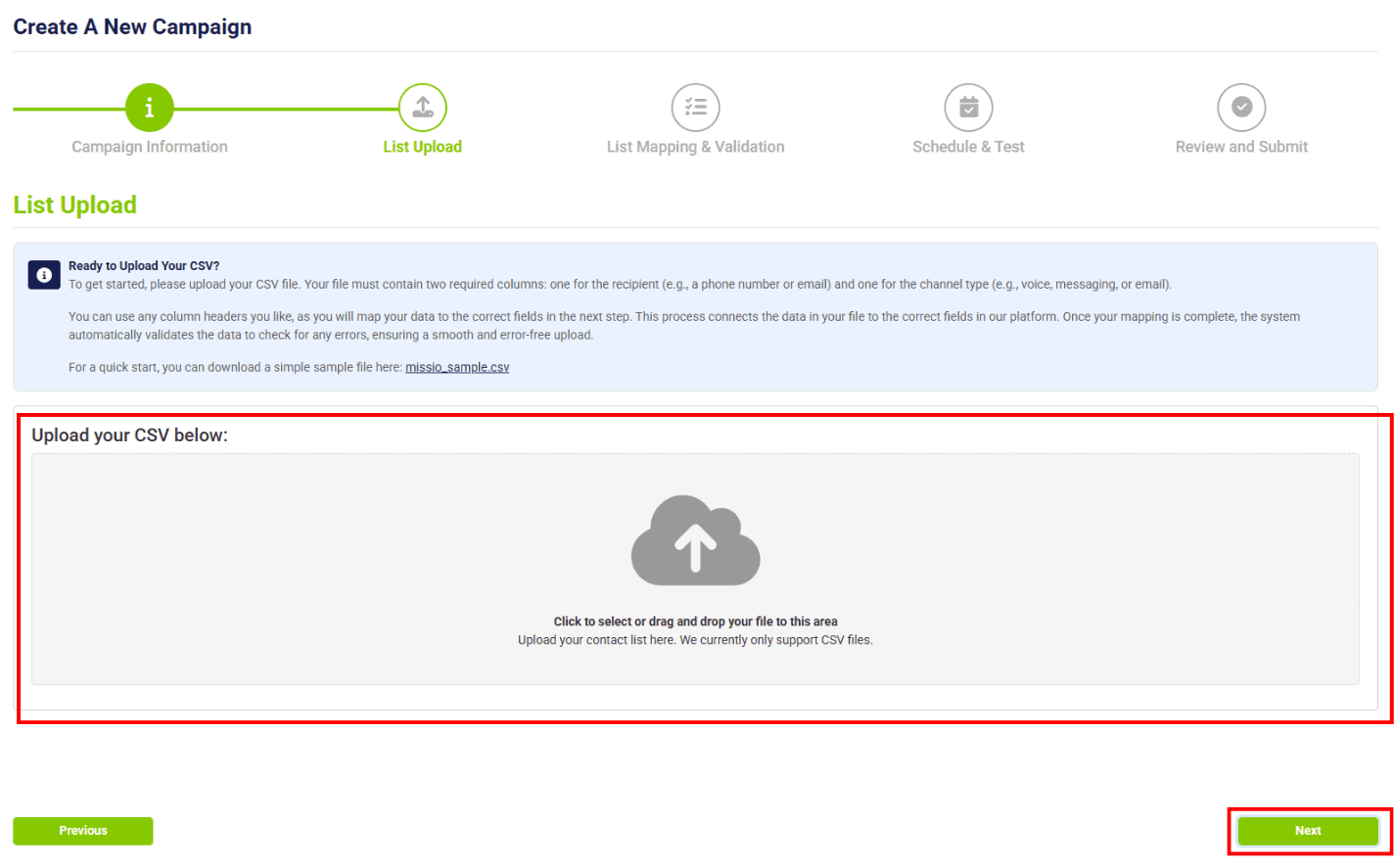This screenshot has height=868, width=1394.
Task: Select the List Upload step icon
Action: (x=422, y=108)
